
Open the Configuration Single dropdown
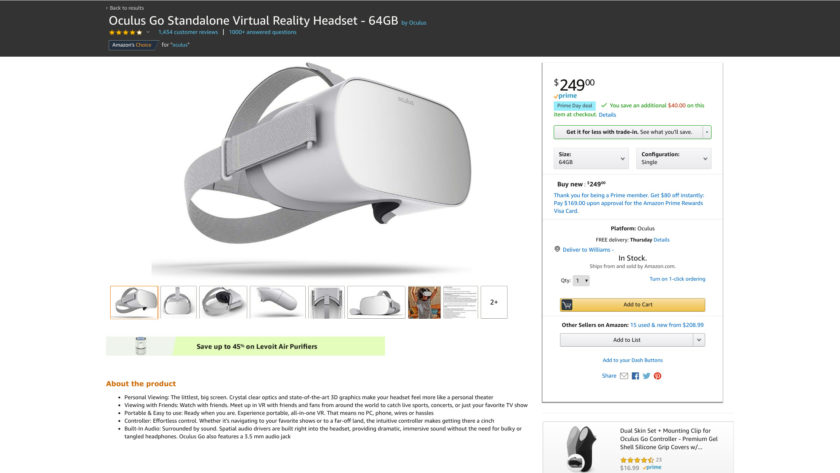click(x=674, y=158)
